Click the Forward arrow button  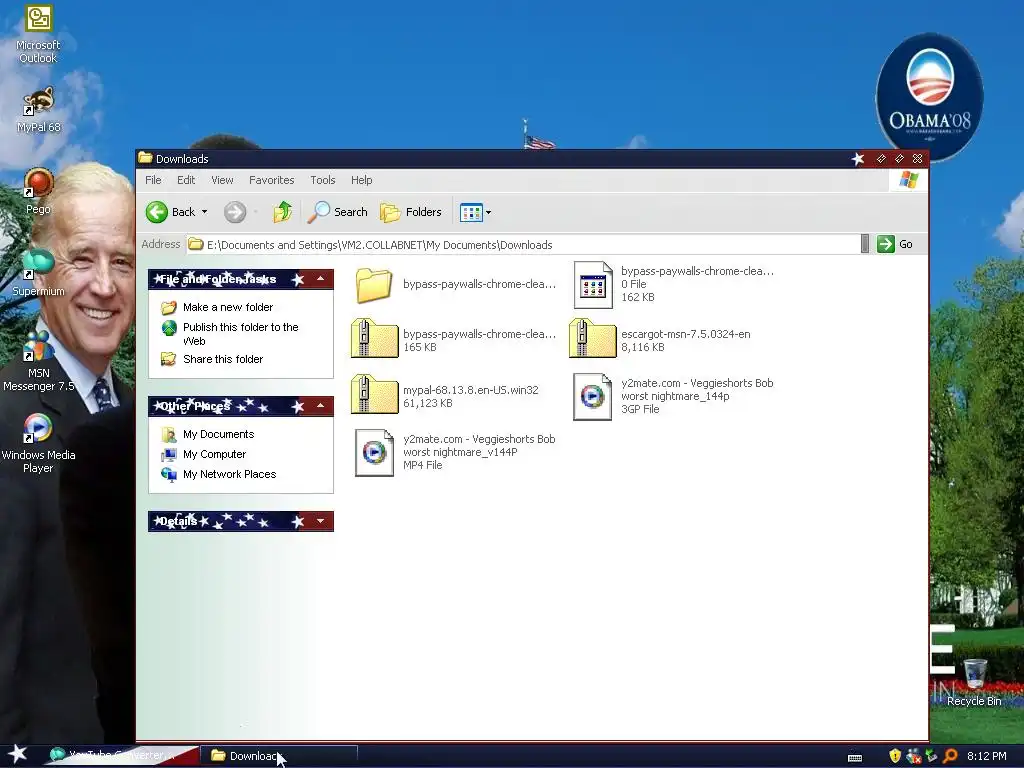click(x=235, y=212)
